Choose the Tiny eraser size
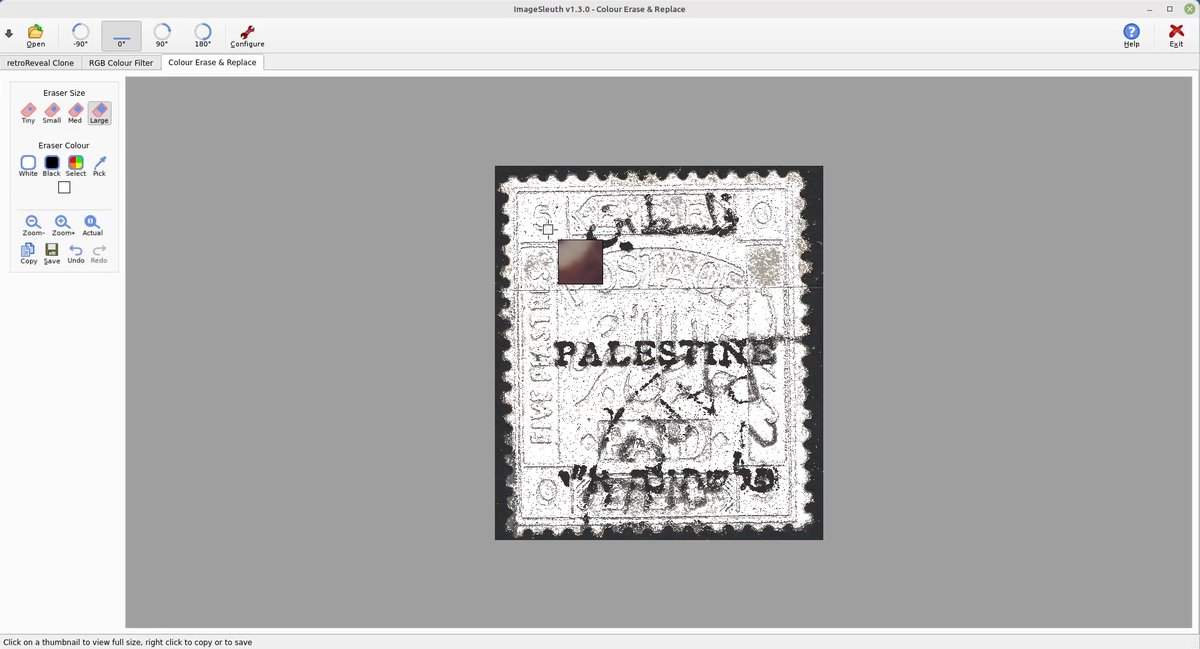This screenshot has height=649, width=1200. pos(28,113)
